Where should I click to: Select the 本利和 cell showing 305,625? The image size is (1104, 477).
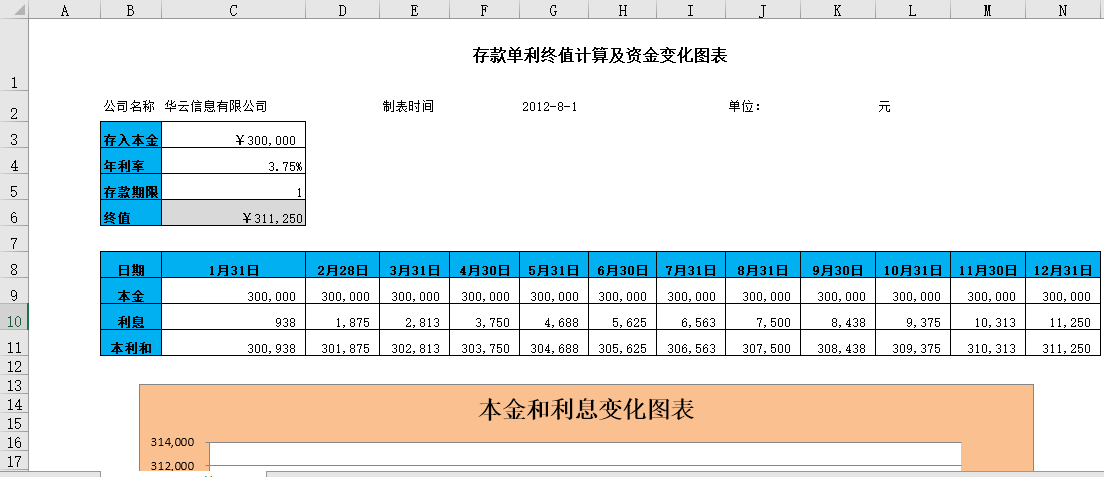pyautogui.click(x=622, y=346)
